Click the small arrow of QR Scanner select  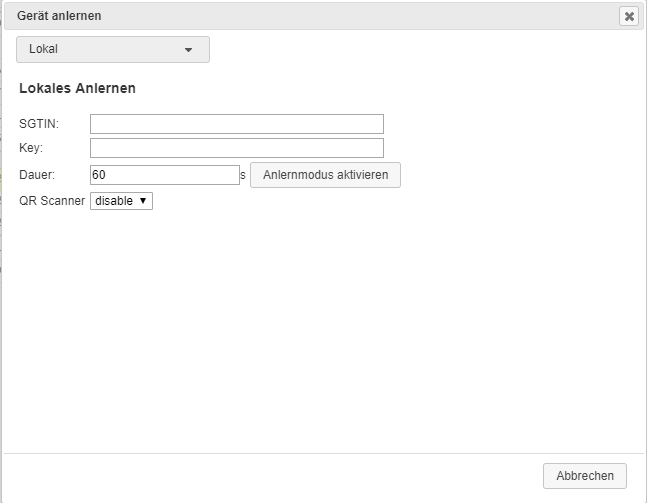tap(144, 201)
